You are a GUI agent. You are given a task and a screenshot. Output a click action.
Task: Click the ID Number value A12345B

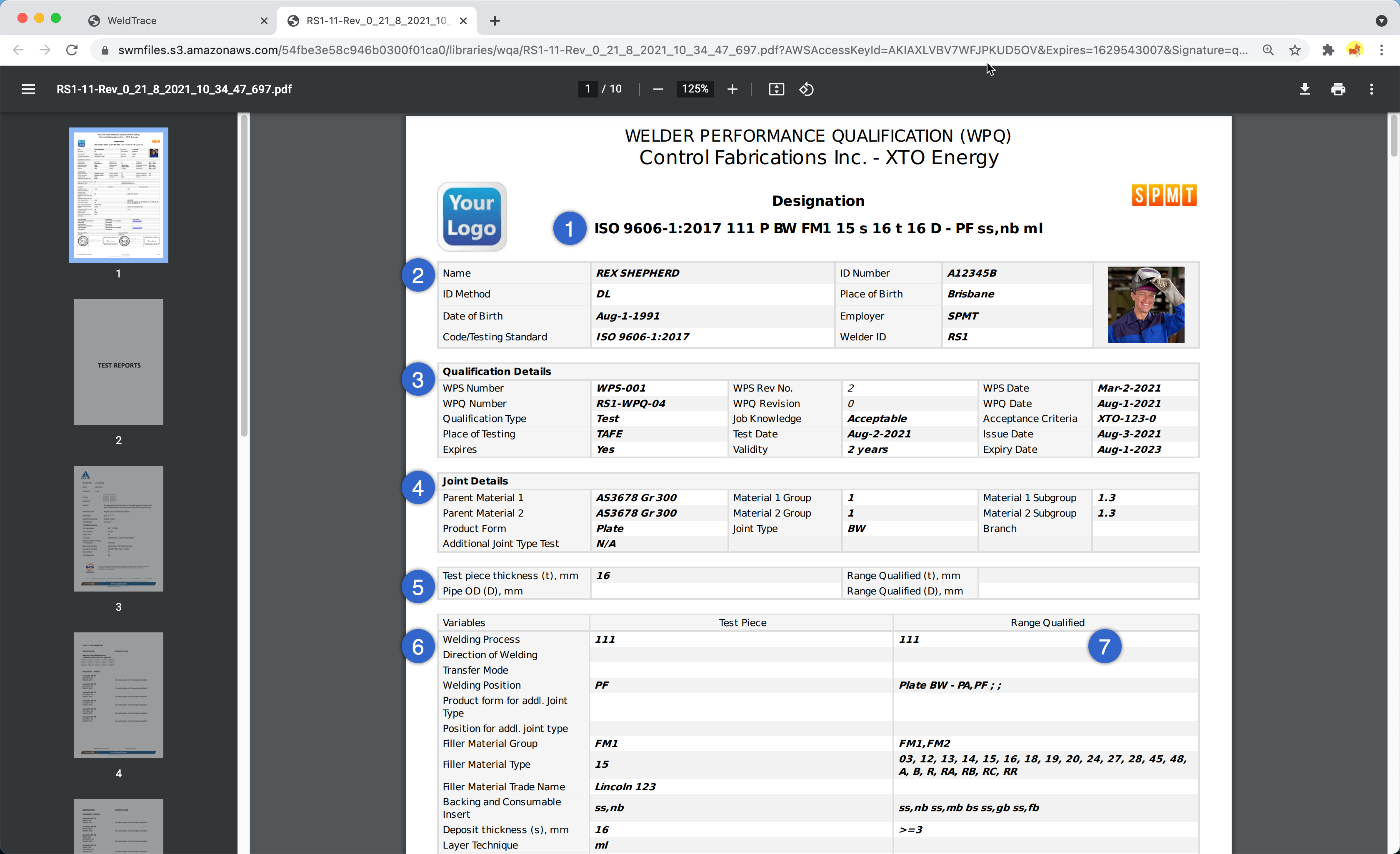pyautogui.click(x=972, y=273)
